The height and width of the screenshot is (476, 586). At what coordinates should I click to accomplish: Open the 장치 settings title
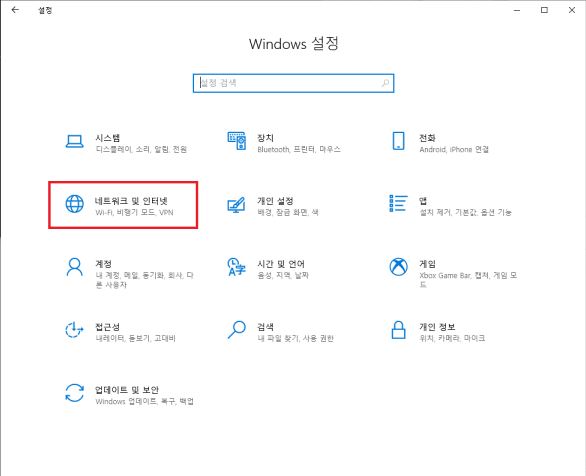(265, 138)
